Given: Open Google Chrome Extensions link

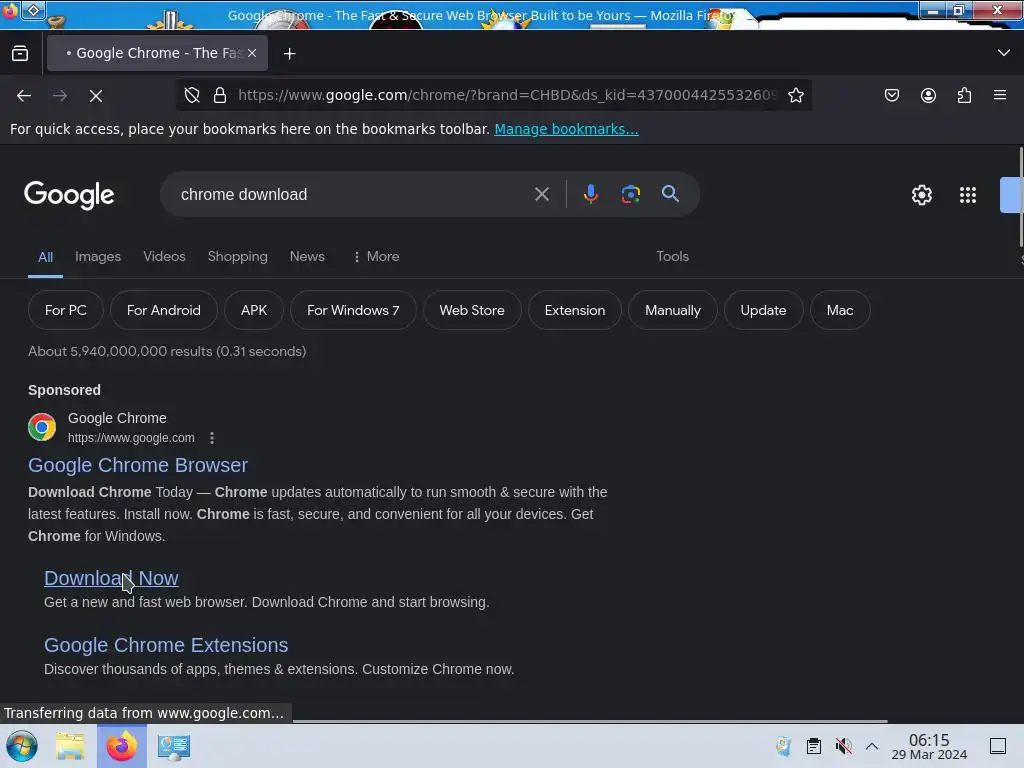Looking at the screenshot, I should point(166,645).
